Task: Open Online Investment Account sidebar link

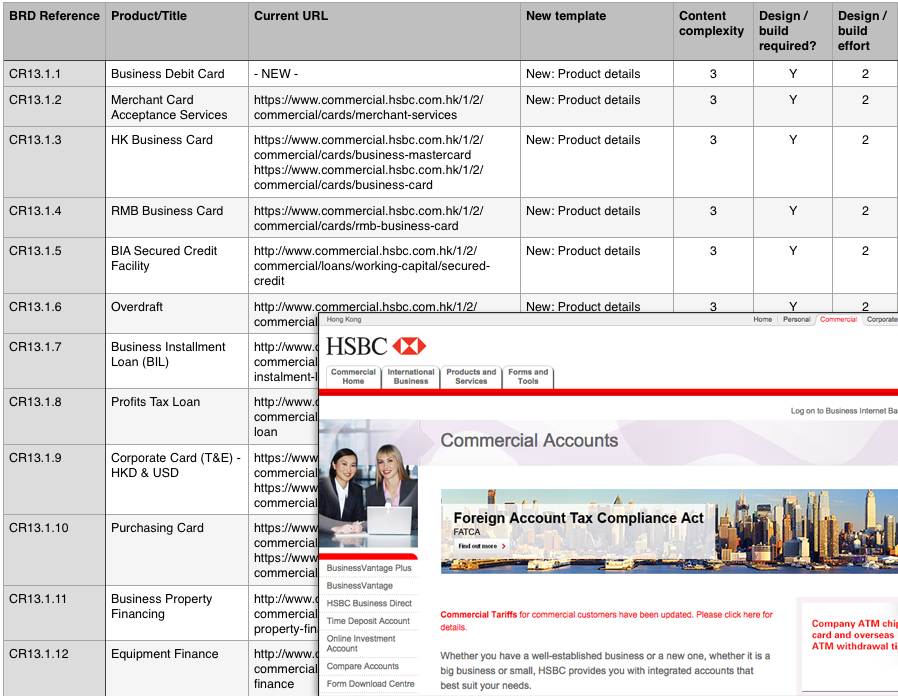Action: point(361,643)
